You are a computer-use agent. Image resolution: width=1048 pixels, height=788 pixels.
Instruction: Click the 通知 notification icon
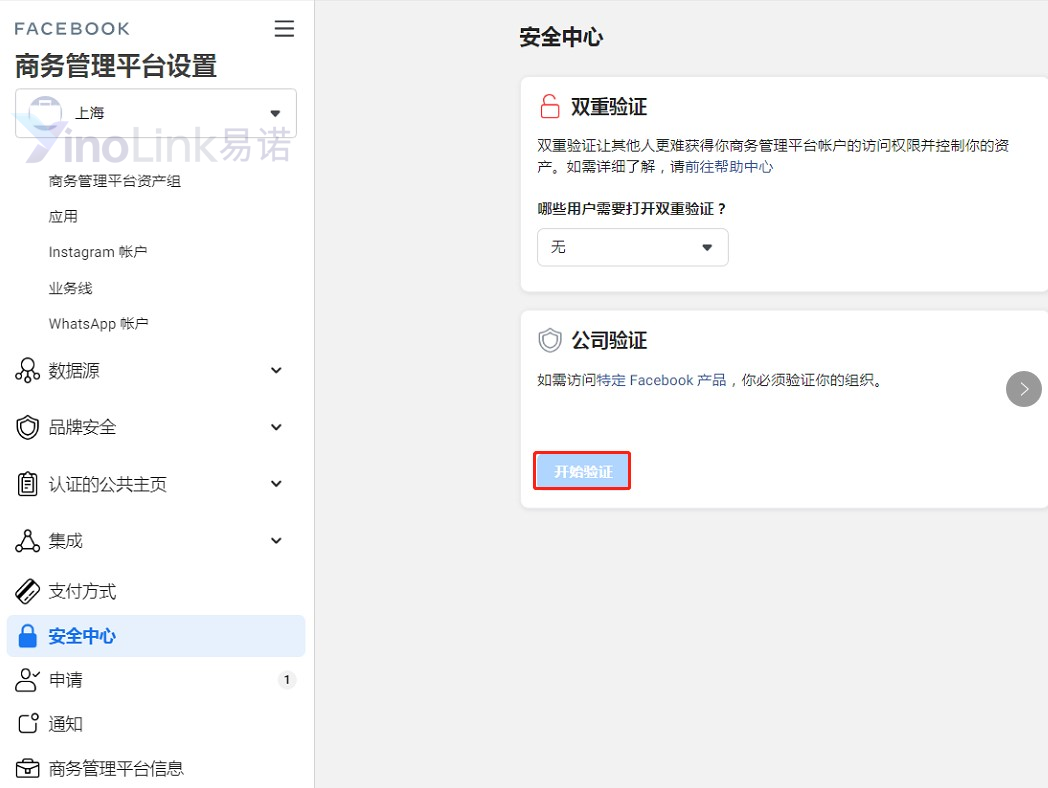(x=28, y=723)
